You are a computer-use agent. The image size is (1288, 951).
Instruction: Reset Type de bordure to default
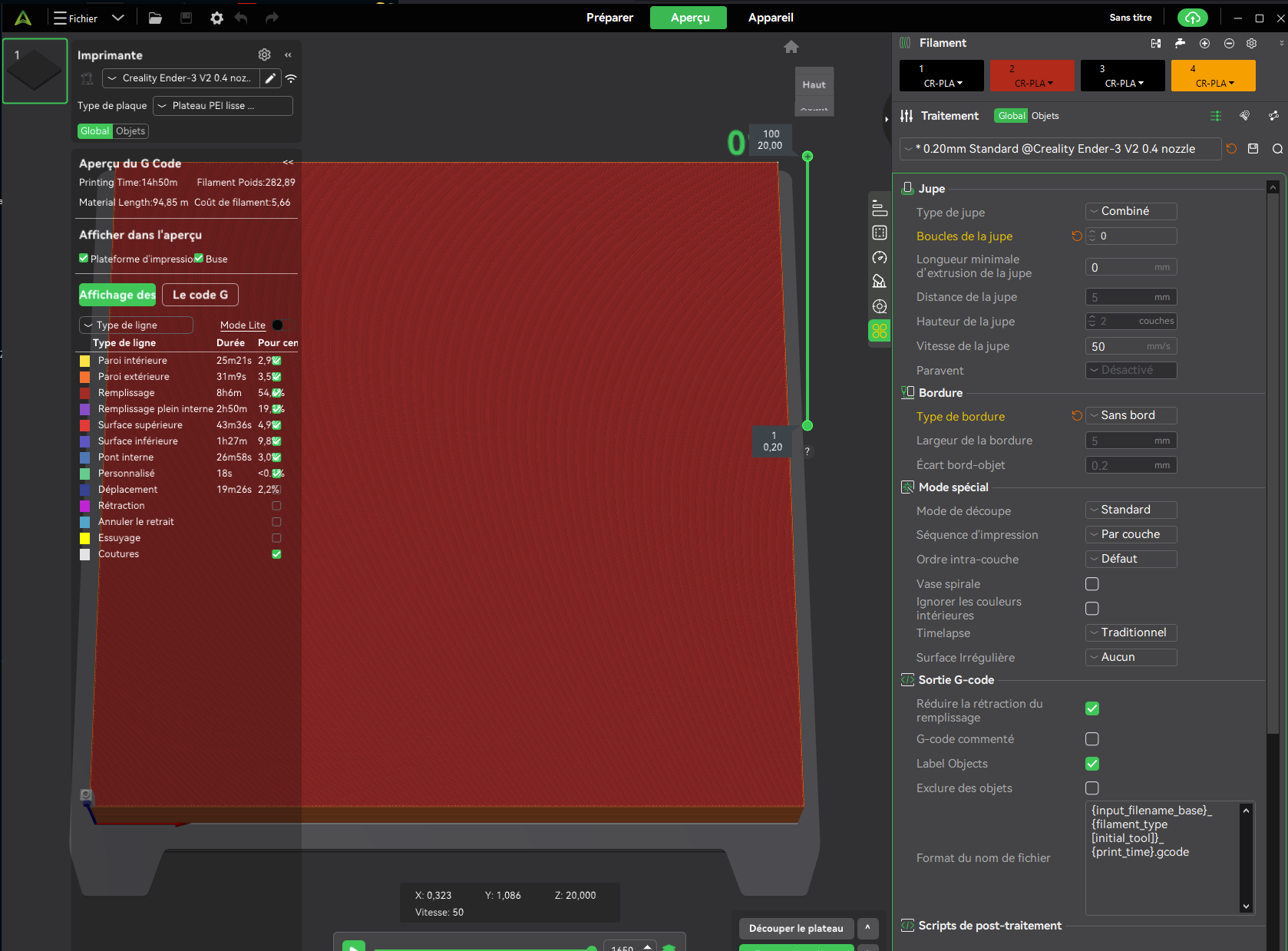pos(1077,416)
